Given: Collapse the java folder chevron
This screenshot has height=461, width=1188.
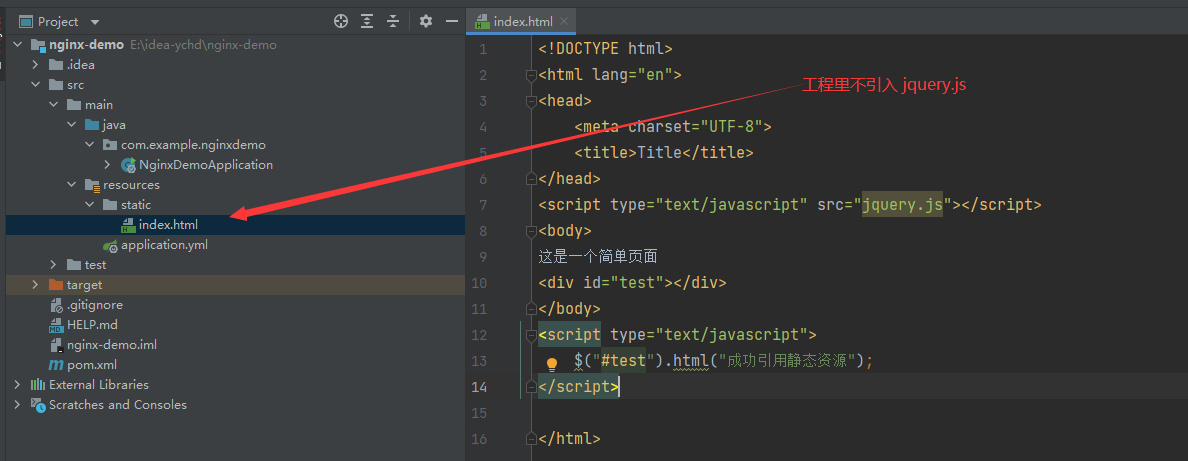Looking at the screenshot, I should (x=72, y=124).
